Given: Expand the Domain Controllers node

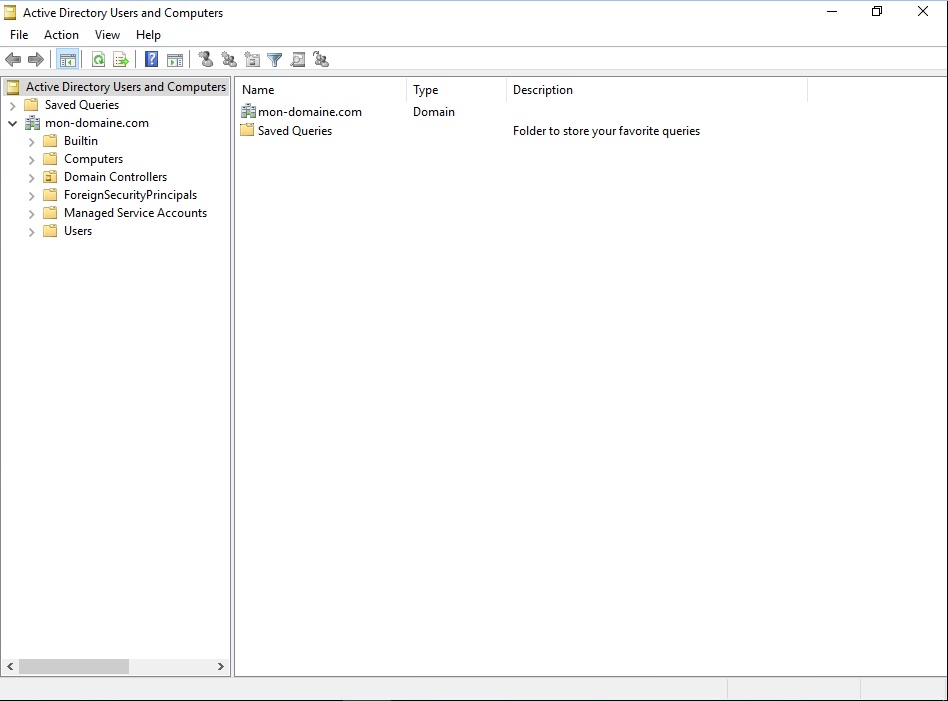Looking at the screenshot, I should 31,178.
